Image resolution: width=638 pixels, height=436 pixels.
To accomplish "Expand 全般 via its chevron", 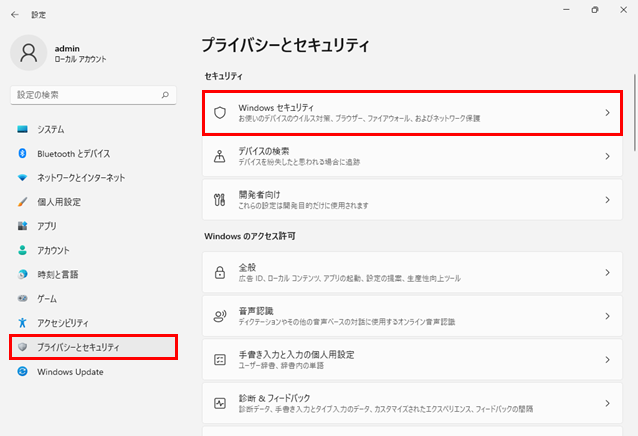I will 607,272.
